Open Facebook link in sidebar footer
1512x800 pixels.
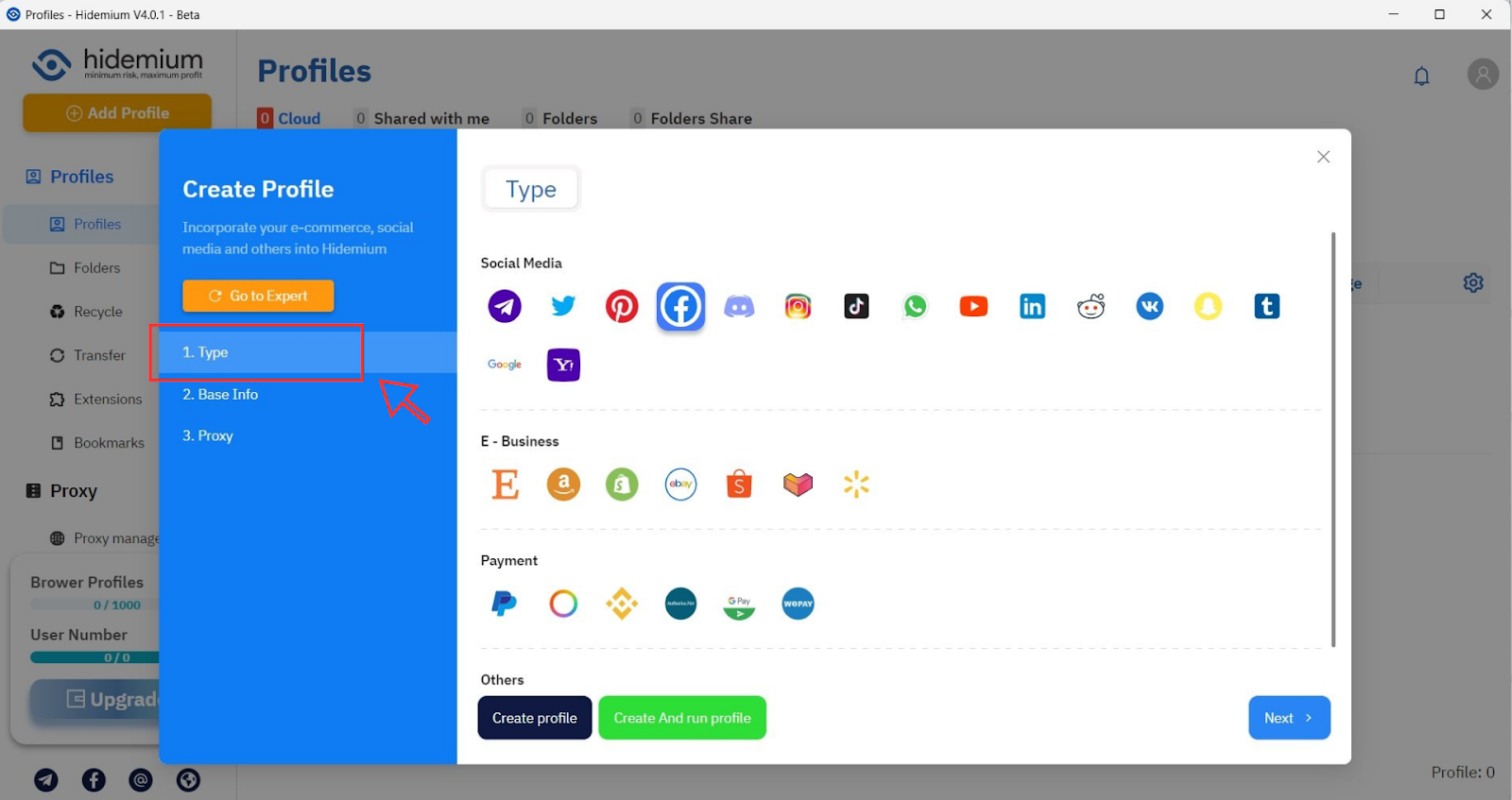pos(94,780)
